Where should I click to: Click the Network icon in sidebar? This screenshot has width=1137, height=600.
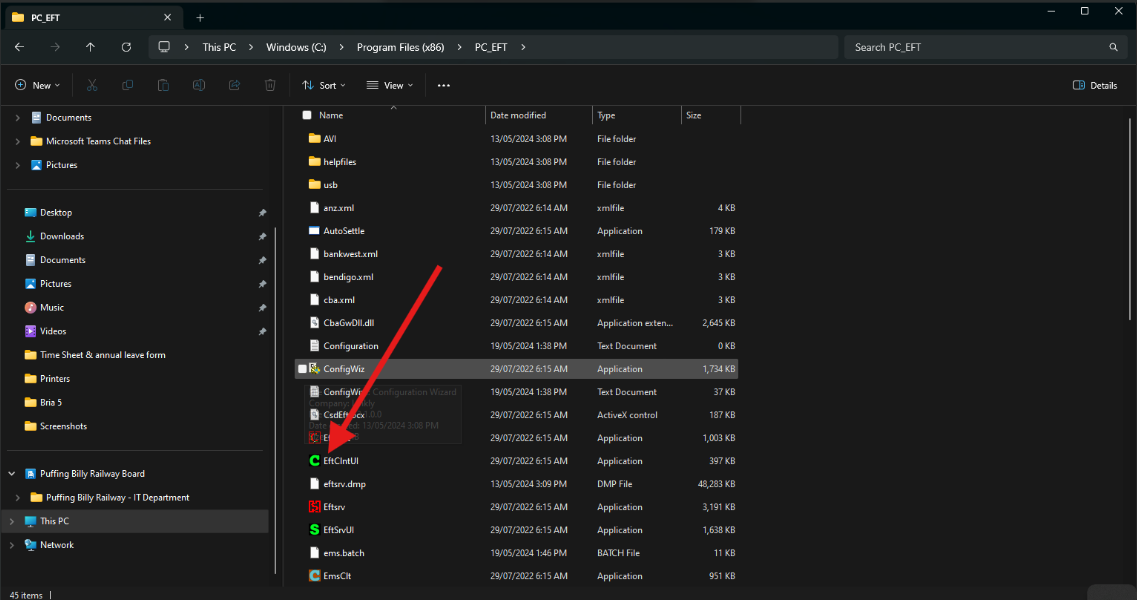pyautogui.click(x=30, y=545)
